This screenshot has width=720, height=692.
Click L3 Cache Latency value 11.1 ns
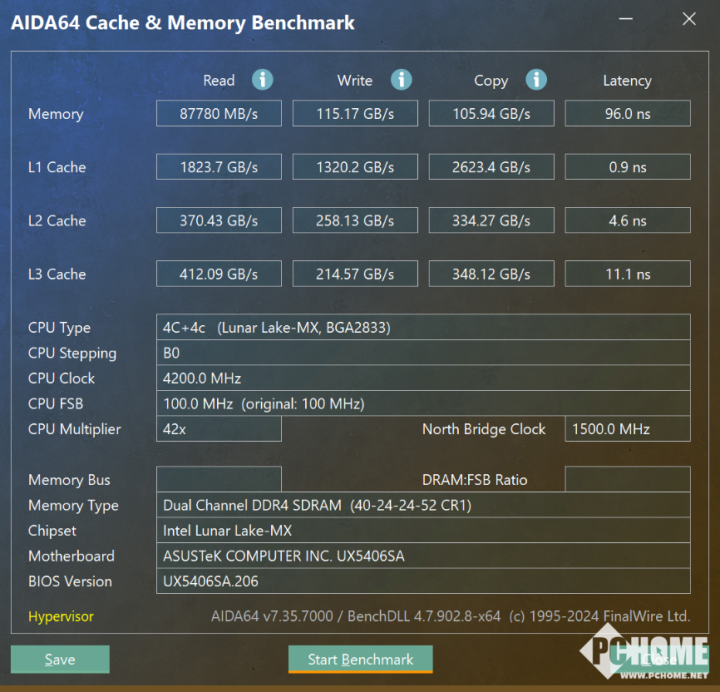point(628,274)
